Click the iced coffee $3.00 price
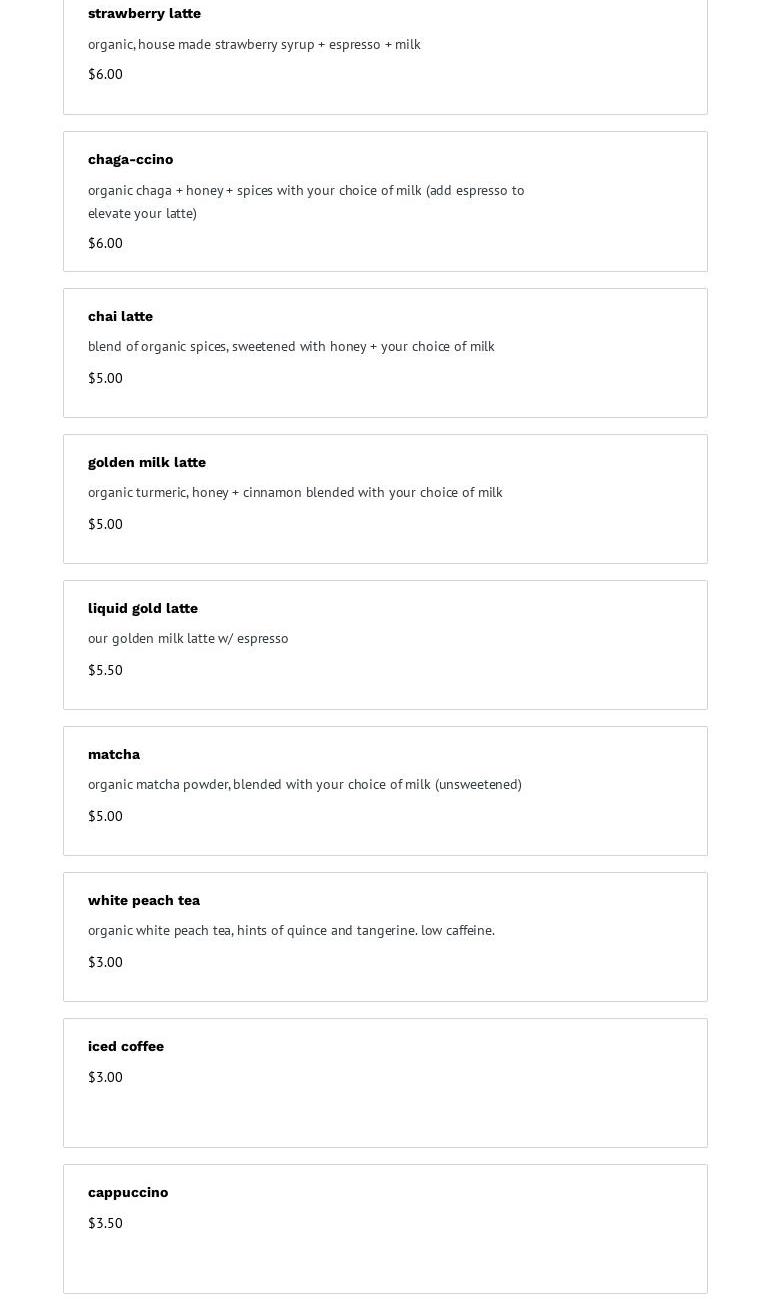Image resolution: width=770 pixels, height=1299 pixels. coord(105,1077)
